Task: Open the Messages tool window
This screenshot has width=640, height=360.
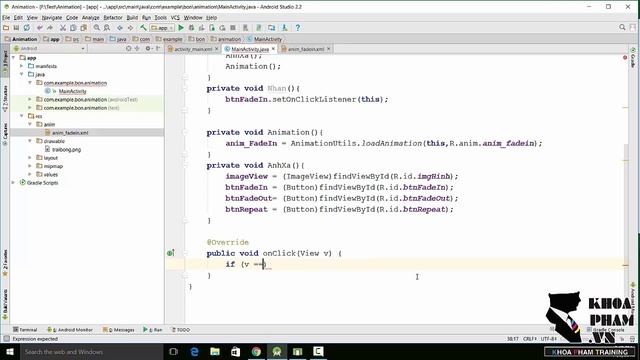Action: (119, 329)
